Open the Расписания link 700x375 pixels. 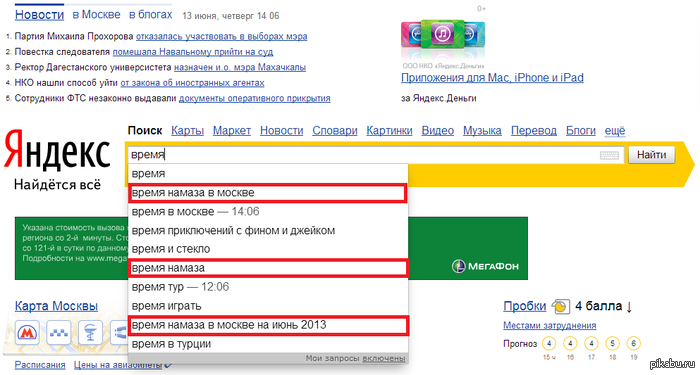pos(40,365)
